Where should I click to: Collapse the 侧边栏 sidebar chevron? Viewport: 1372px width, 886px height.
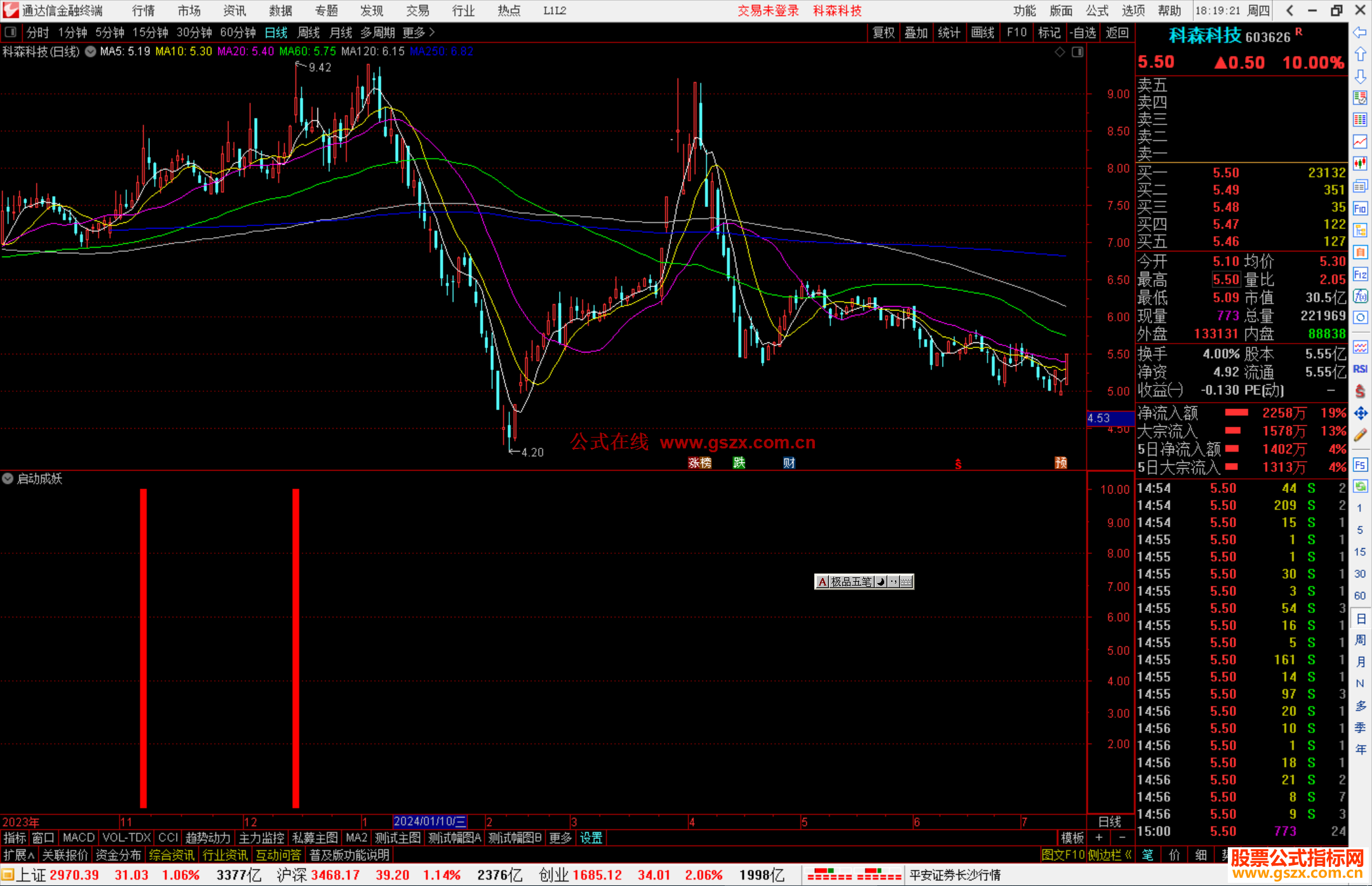(1127, 855)
